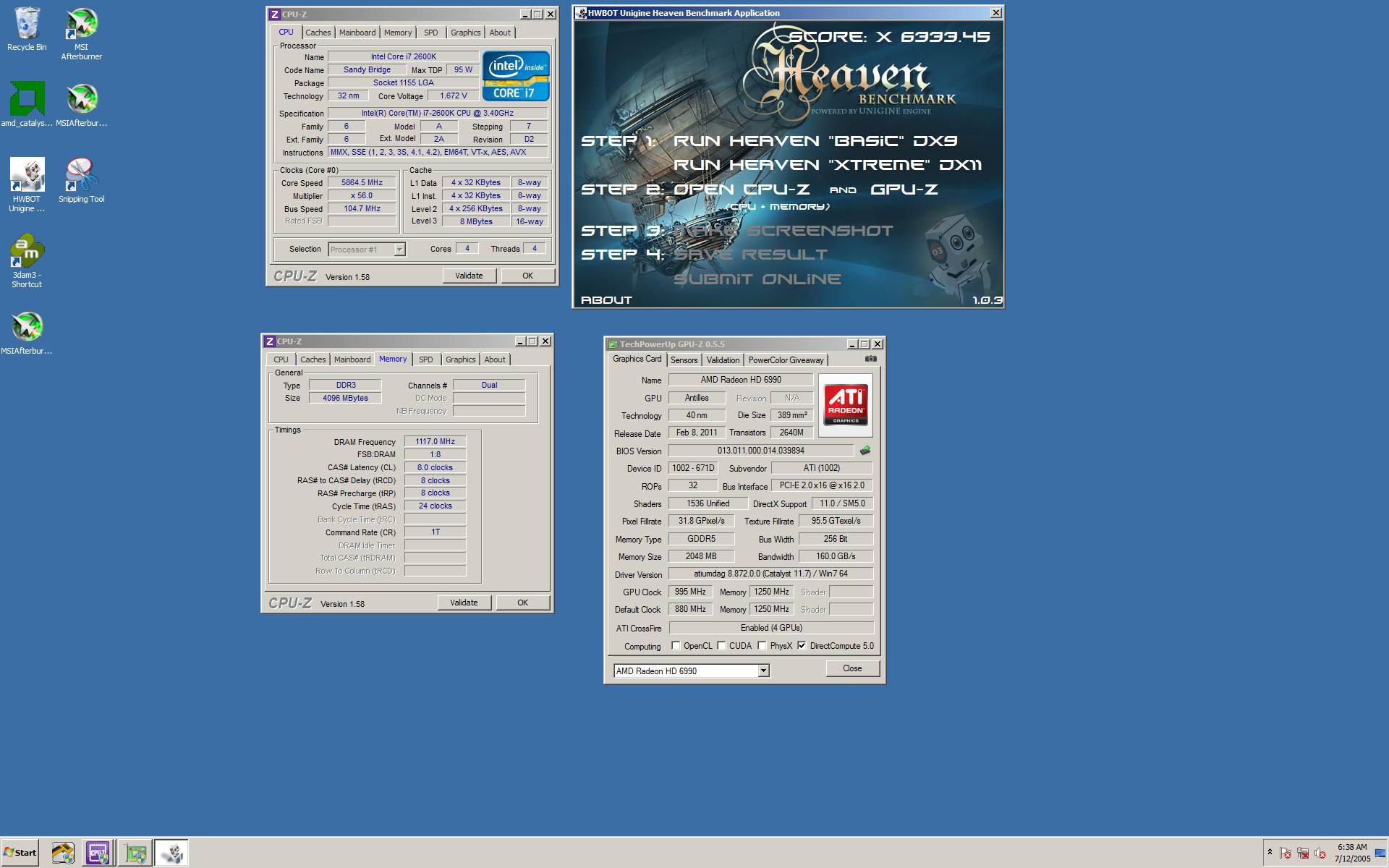
Task: Open Graphics tab in top CPU-Z window
Action: 465,33
